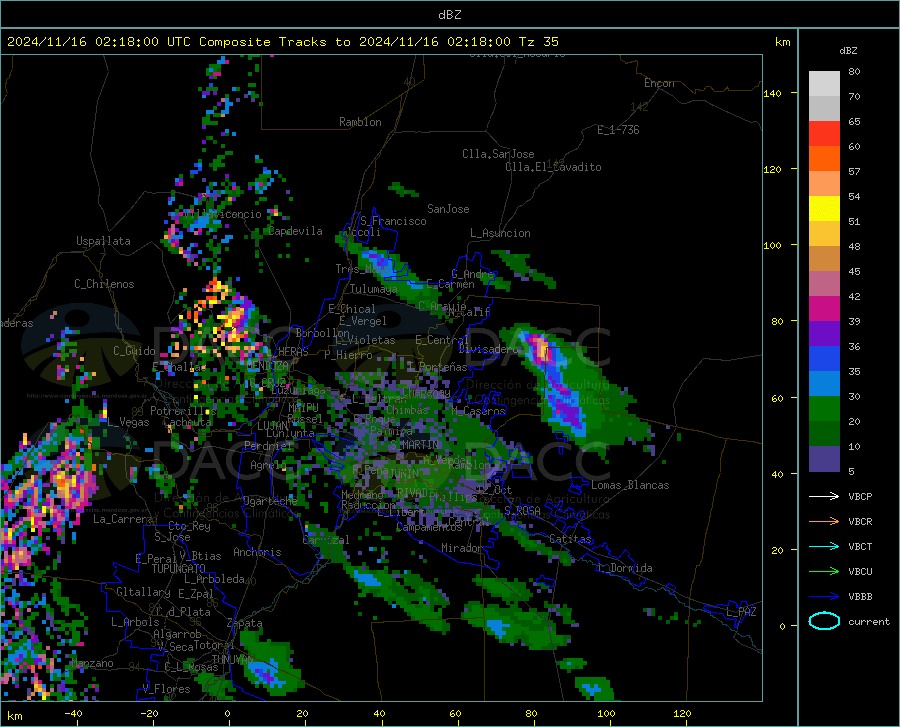Click the Clla.El_Cavadito place label
The width and height of the screenshot is (900, 727).
[x=553, y=167]
